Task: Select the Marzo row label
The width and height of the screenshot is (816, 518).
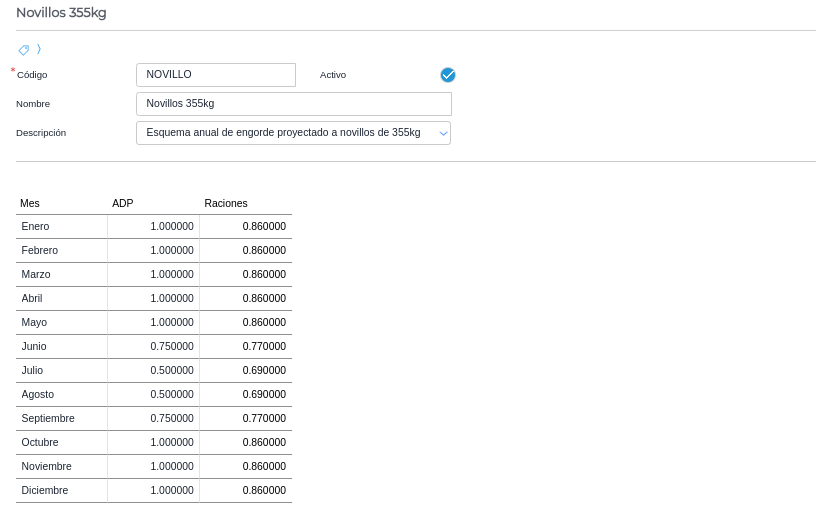Action: [36, 275]
